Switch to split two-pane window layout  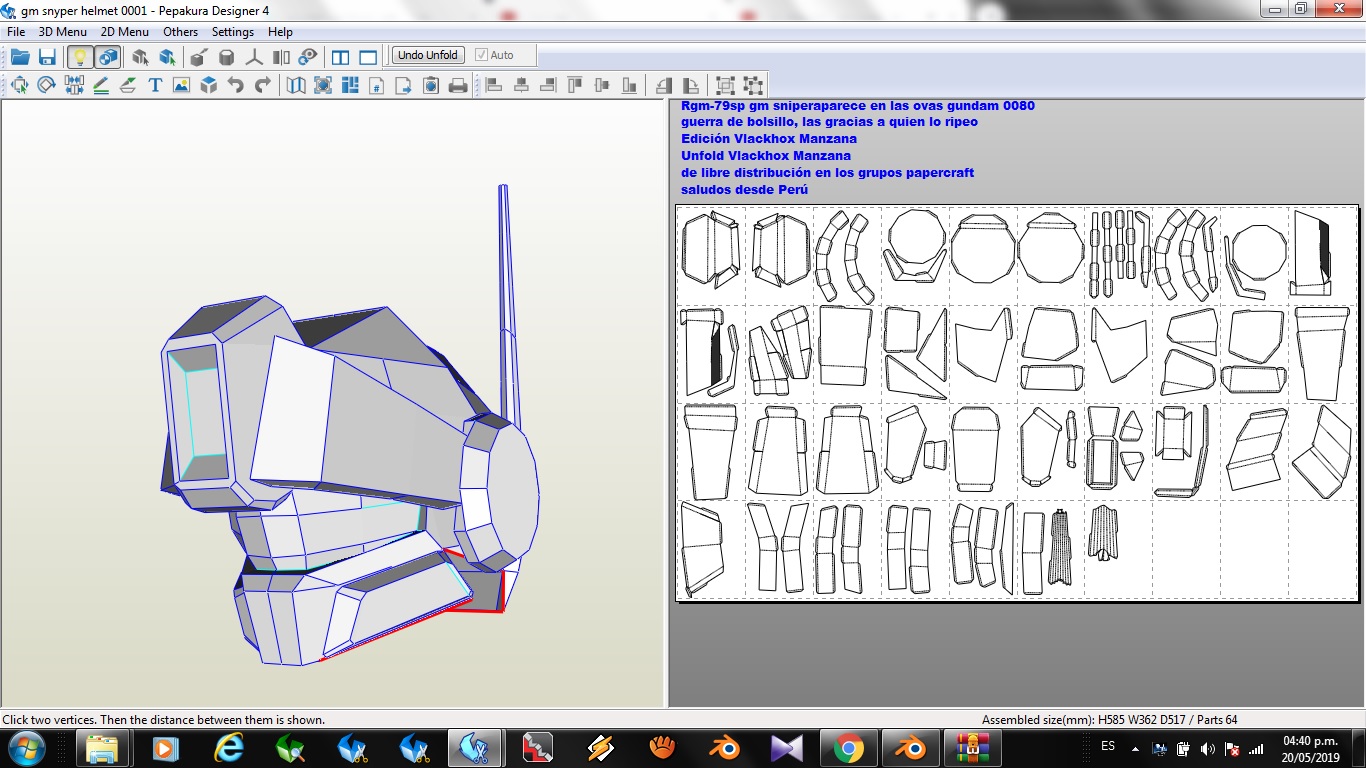coord(340,57)
